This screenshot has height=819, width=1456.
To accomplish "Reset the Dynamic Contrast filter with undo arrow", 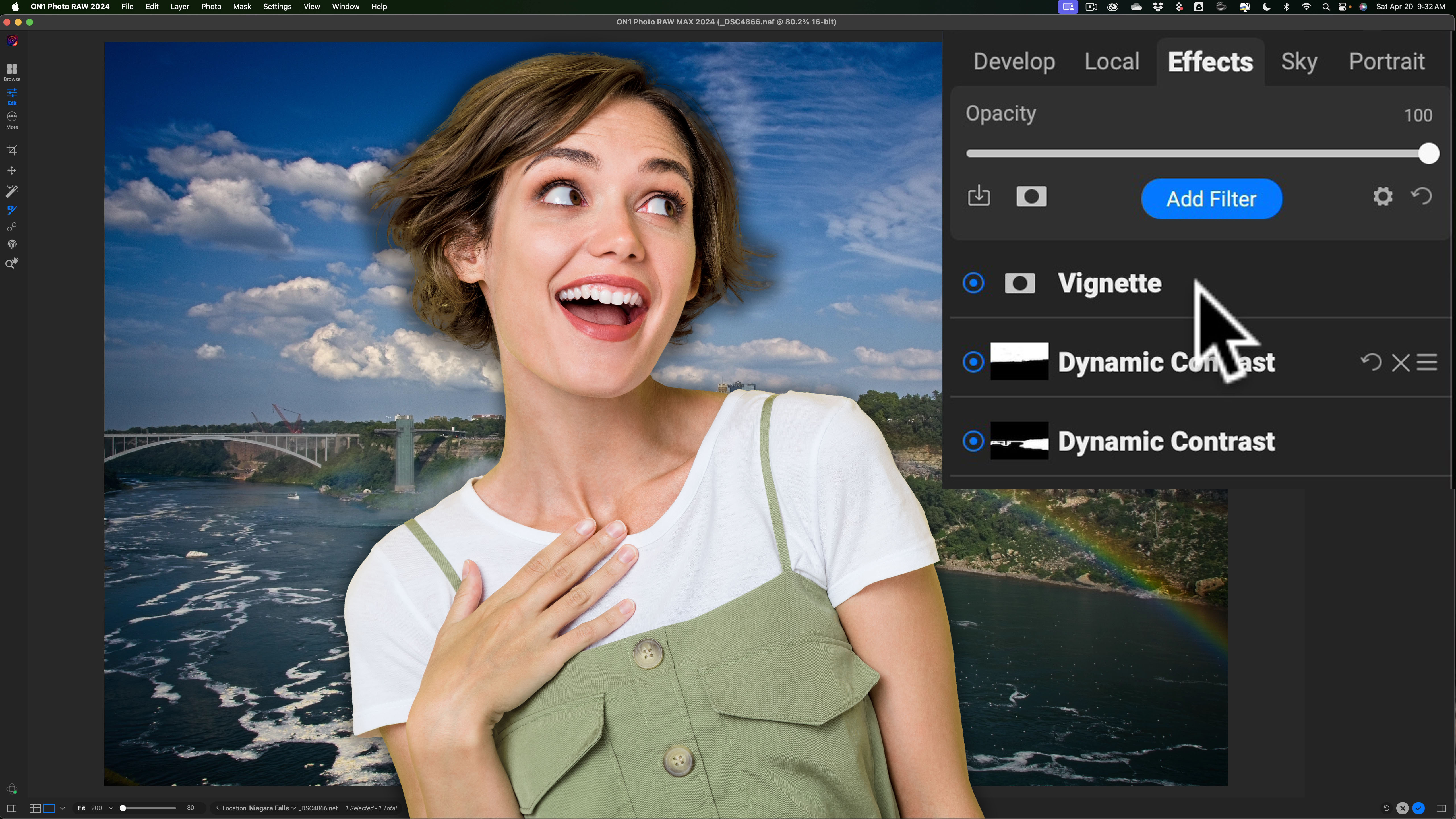I will 1372,362.
